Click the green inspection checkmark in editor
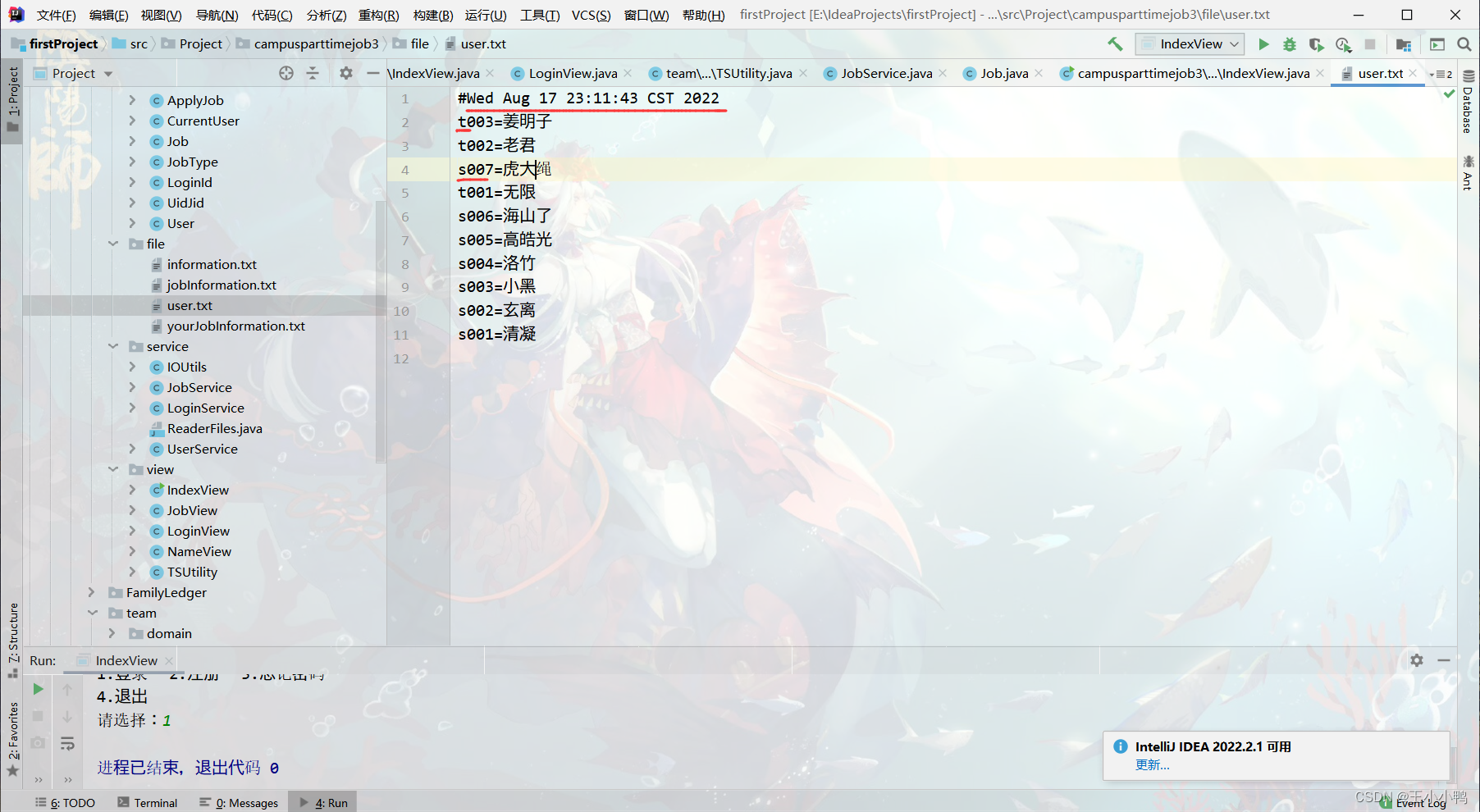Screen dimensions: 1480x812 [x=1449, y=94]
